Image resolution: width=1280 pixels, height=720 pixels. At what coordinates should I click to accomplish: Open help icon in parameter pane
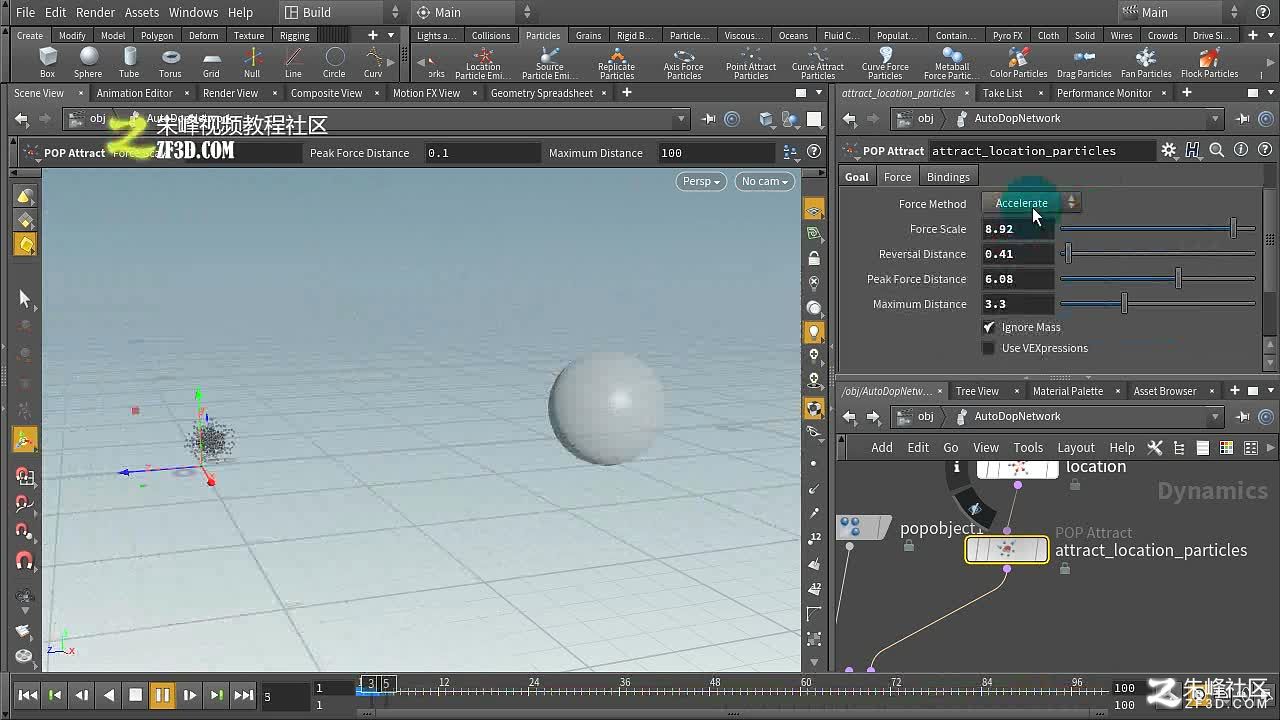1265,150
